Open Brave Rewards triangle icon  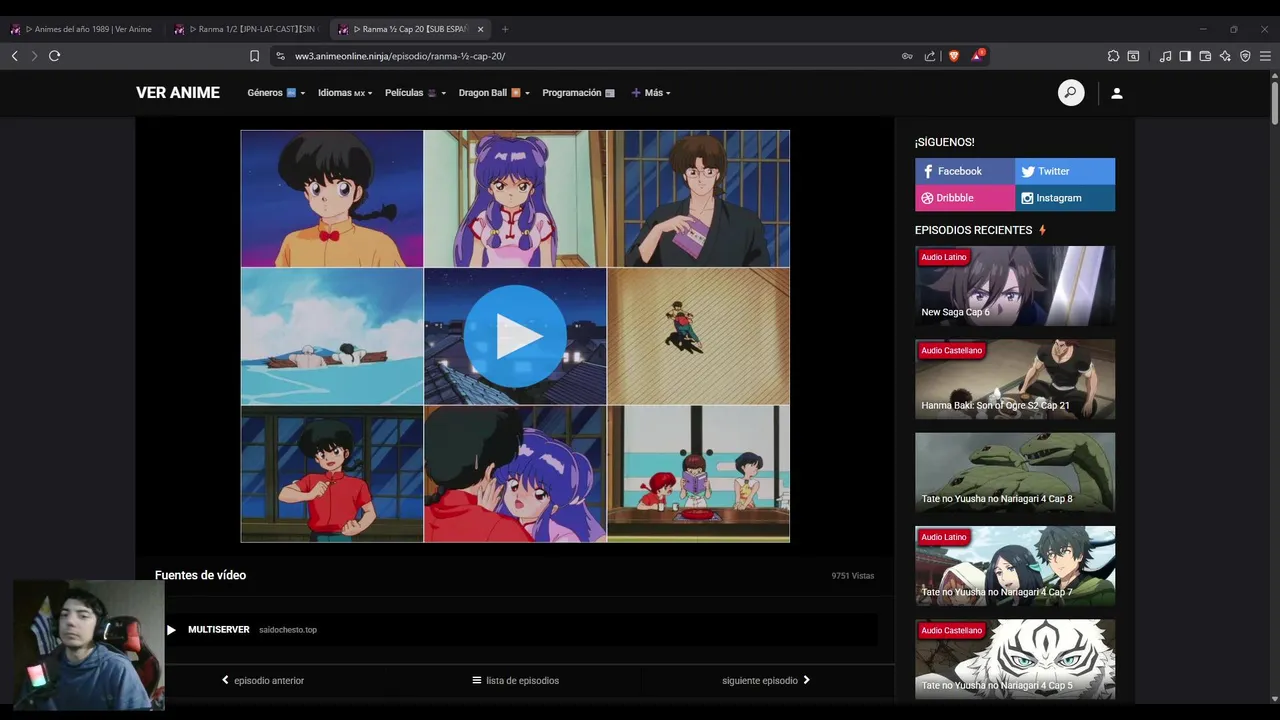(x=977, y=56)
